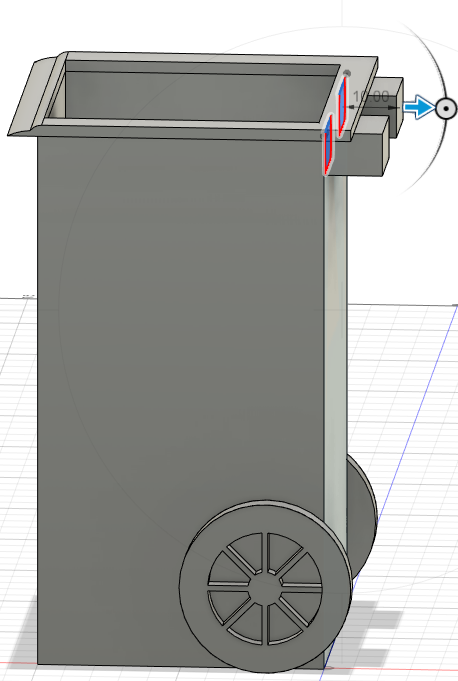
Task: Click the circular taper angle handle
Action: coord(445,109)
